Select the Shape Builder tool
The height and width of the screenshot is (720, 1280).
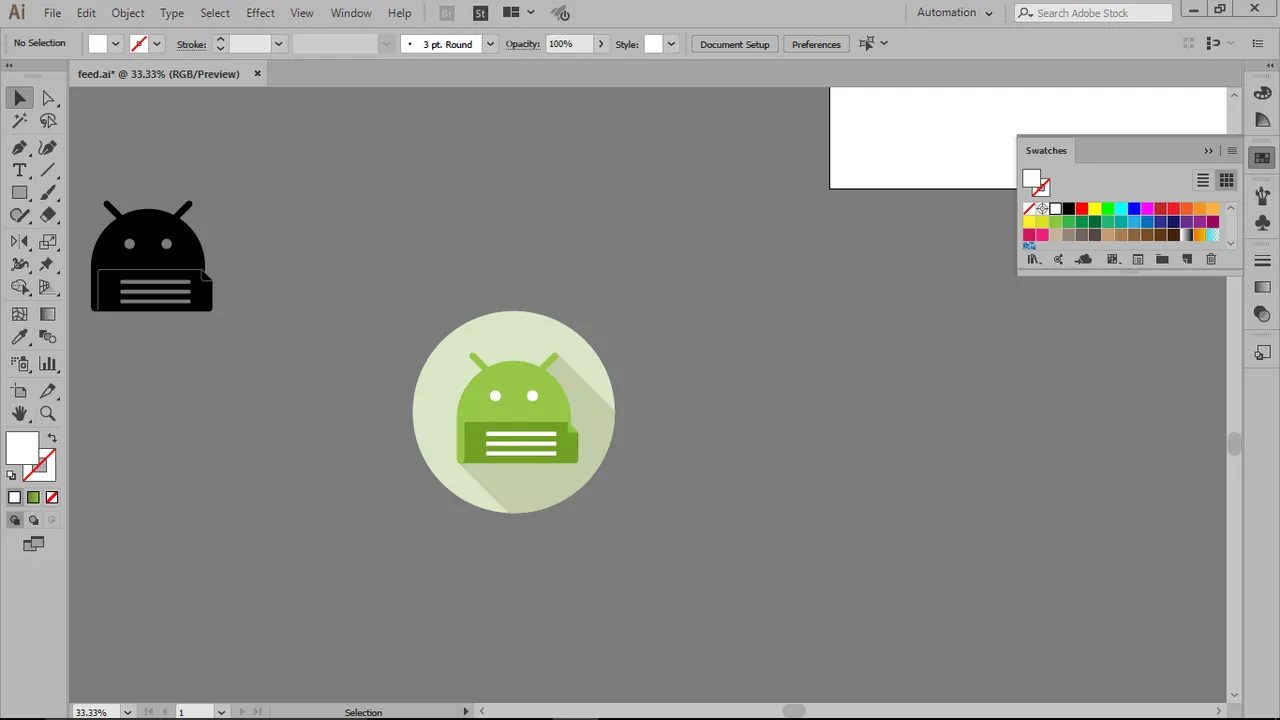tap(20, 288)
